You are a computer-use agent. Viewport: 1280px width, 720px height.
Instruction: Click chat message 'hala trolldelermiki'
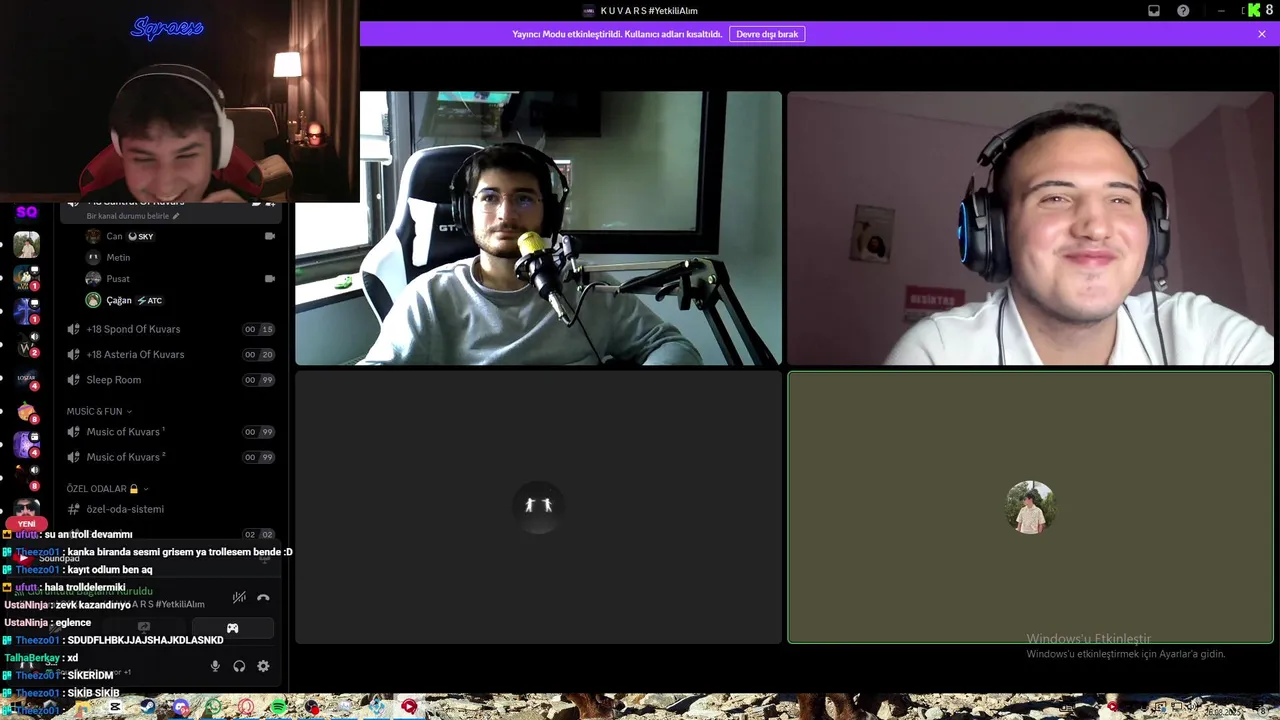click(84, 587)
